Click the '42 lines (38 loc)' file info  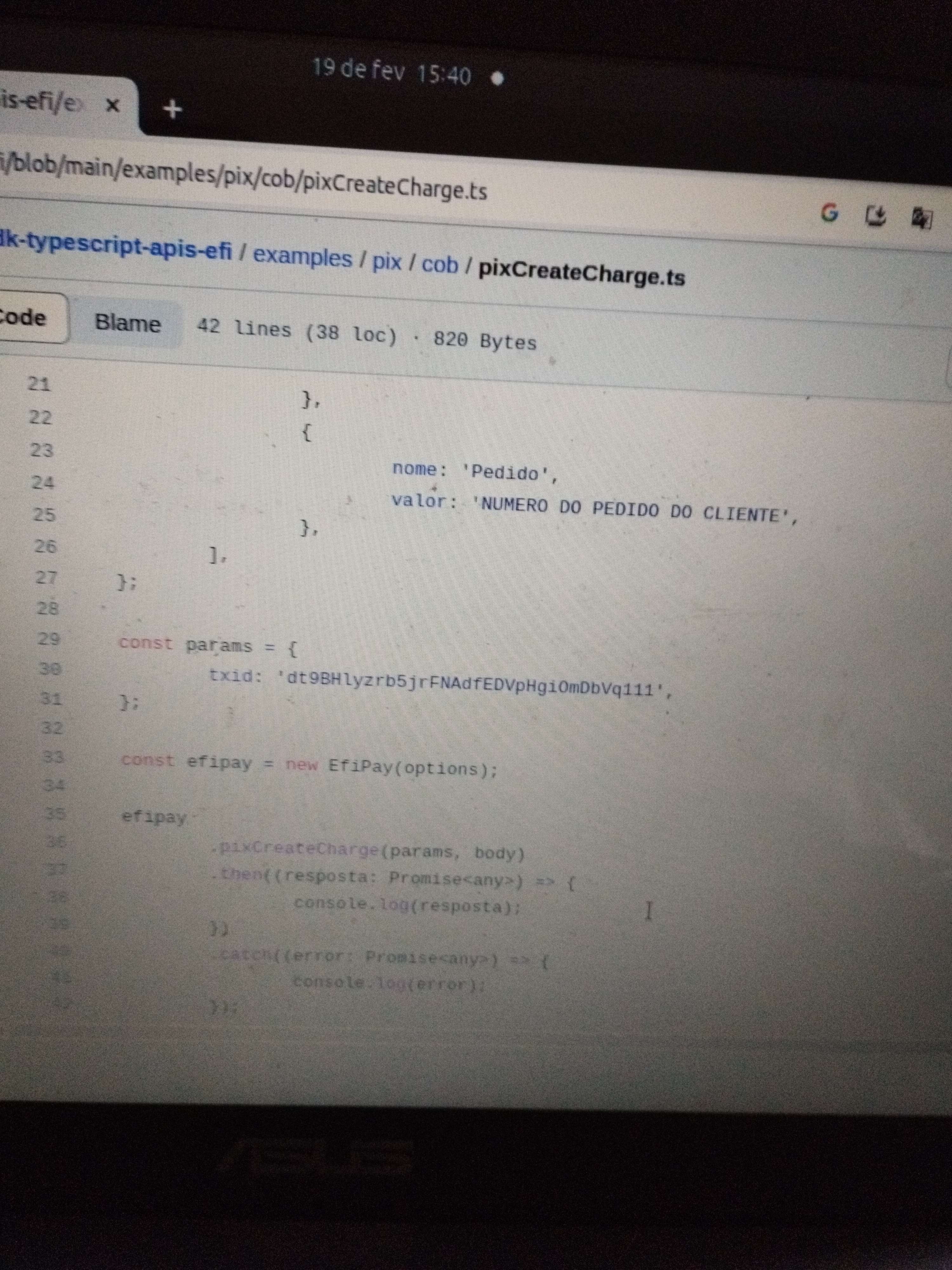297,331
